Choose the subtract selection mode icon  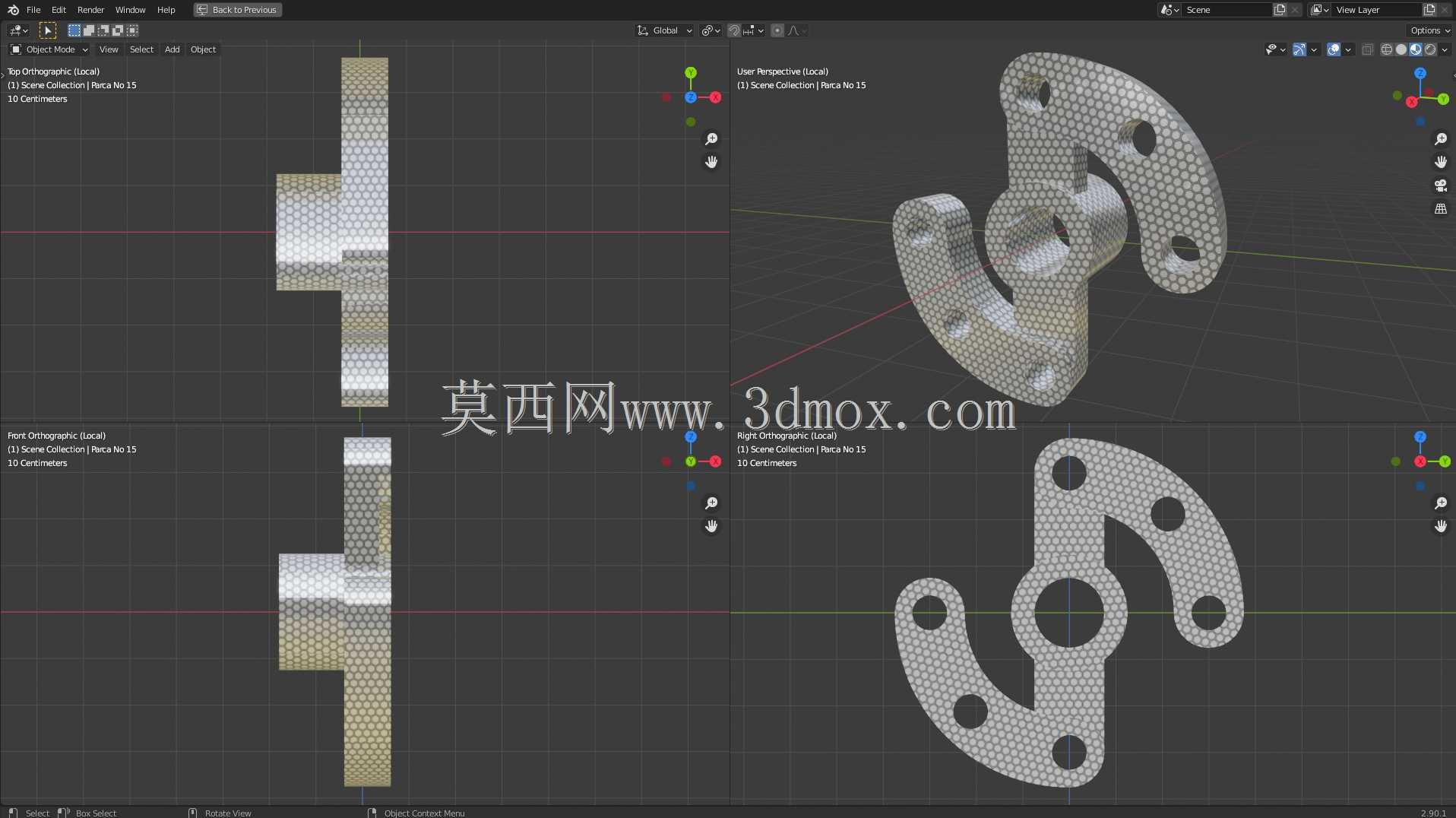103,30
